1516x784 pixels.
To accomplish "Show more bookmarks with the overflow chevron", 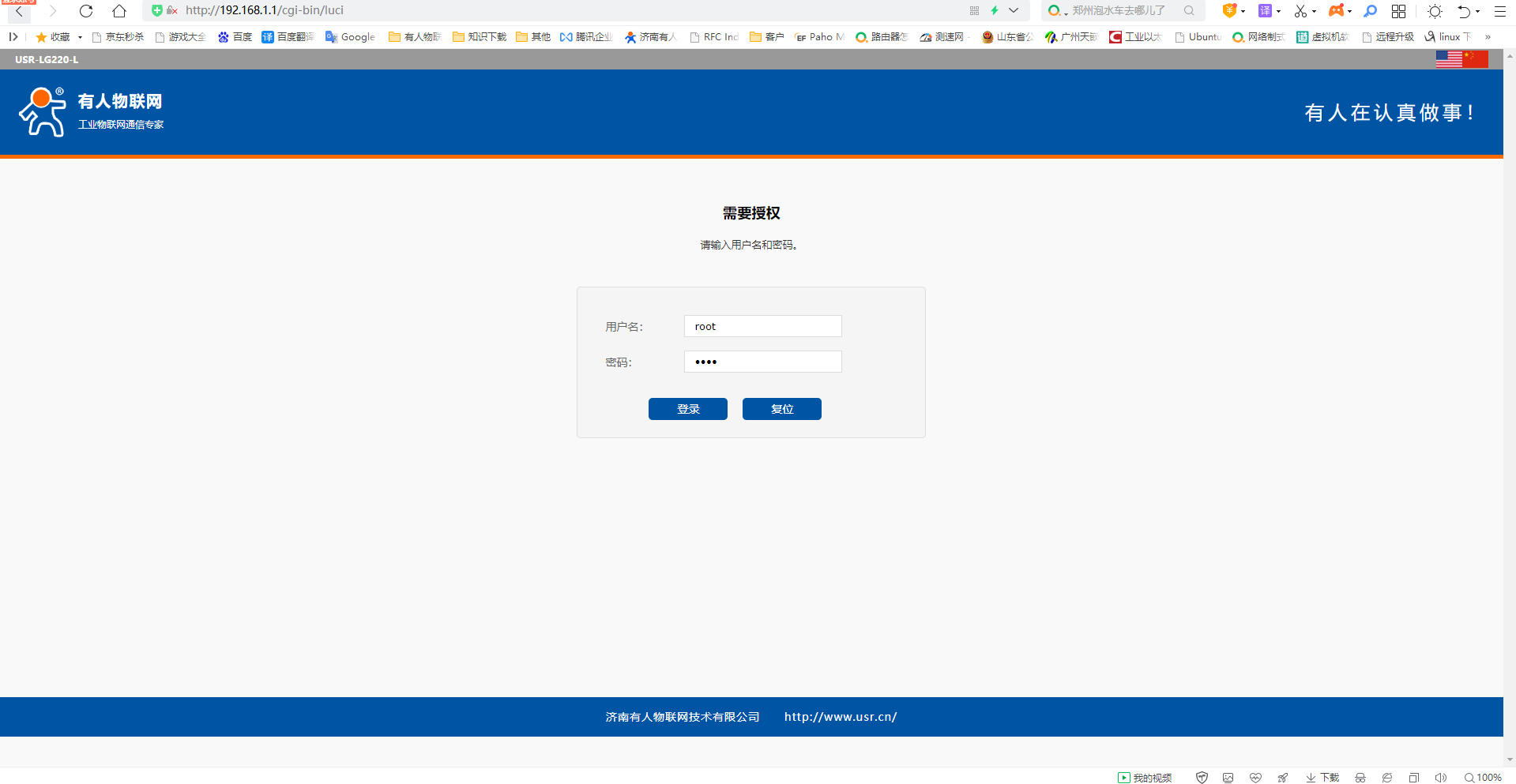I will click(x=1488, y=37).
